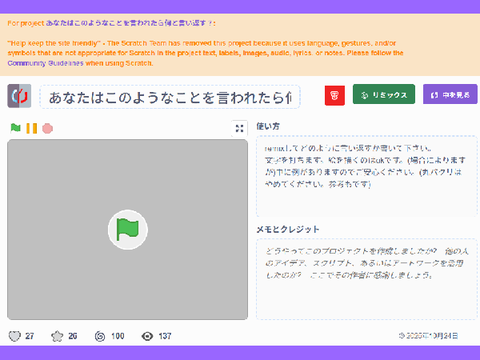Click the small green flag above stage

[x=15, y=128]
